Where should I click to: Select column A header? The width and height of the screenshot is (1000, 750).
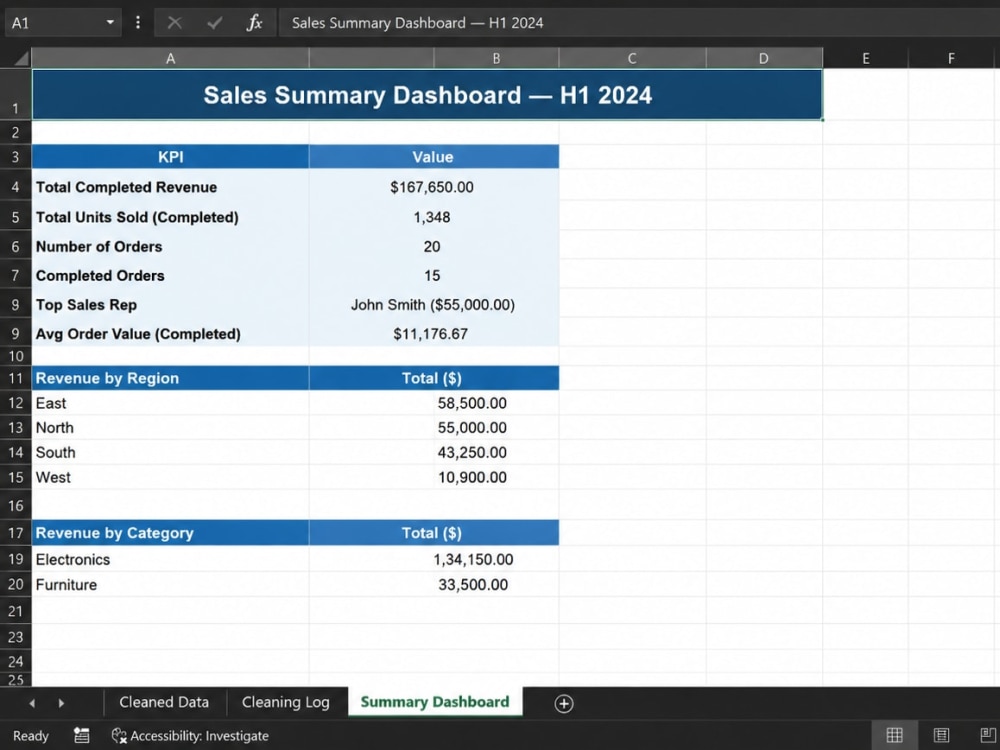point(170,59)
